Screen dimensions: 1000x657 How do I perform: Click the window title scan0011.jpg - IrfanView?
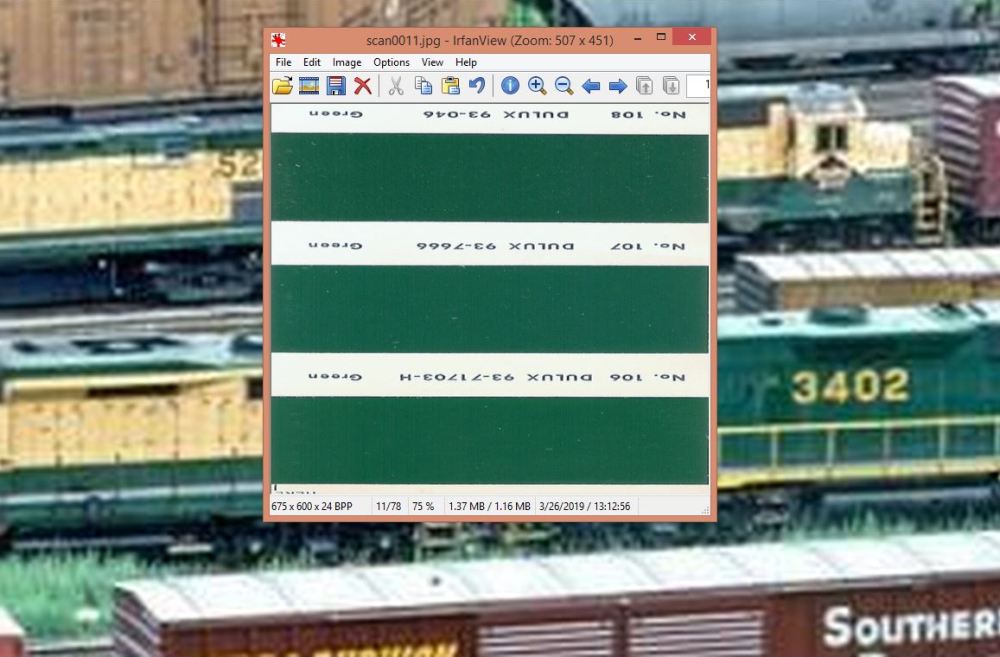tap(490, 40)
